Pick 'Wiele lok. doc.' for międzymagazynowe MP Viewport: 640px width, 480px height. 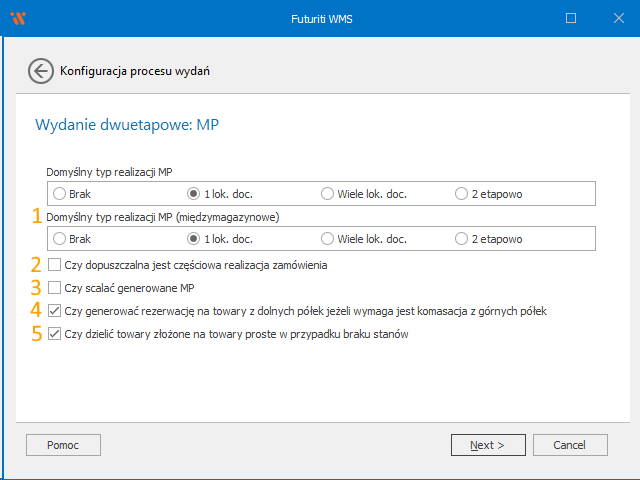(x=327, y=239)
